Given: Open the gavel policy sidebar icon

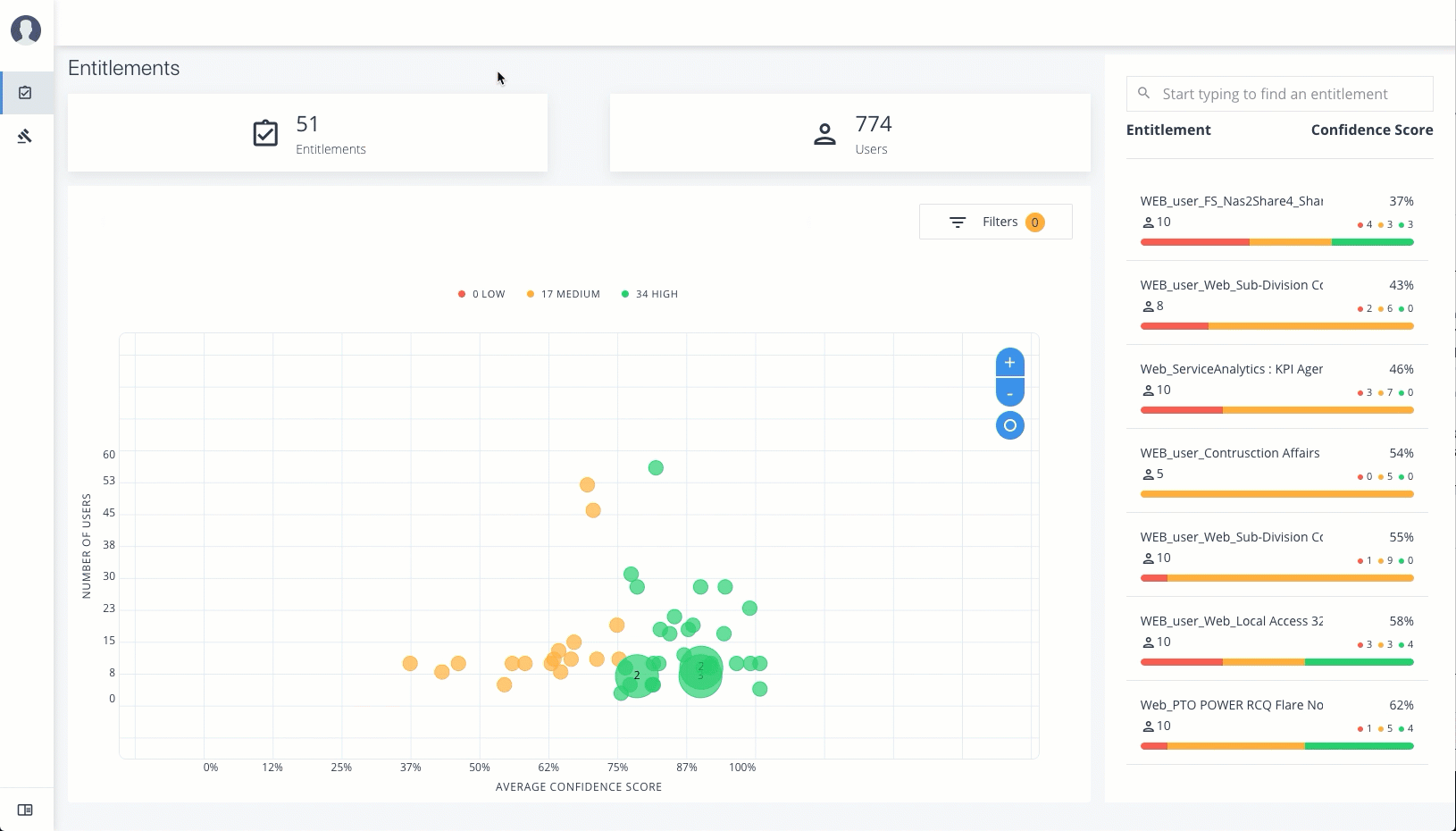Looking at the screenshot, I should click(25, 136).
